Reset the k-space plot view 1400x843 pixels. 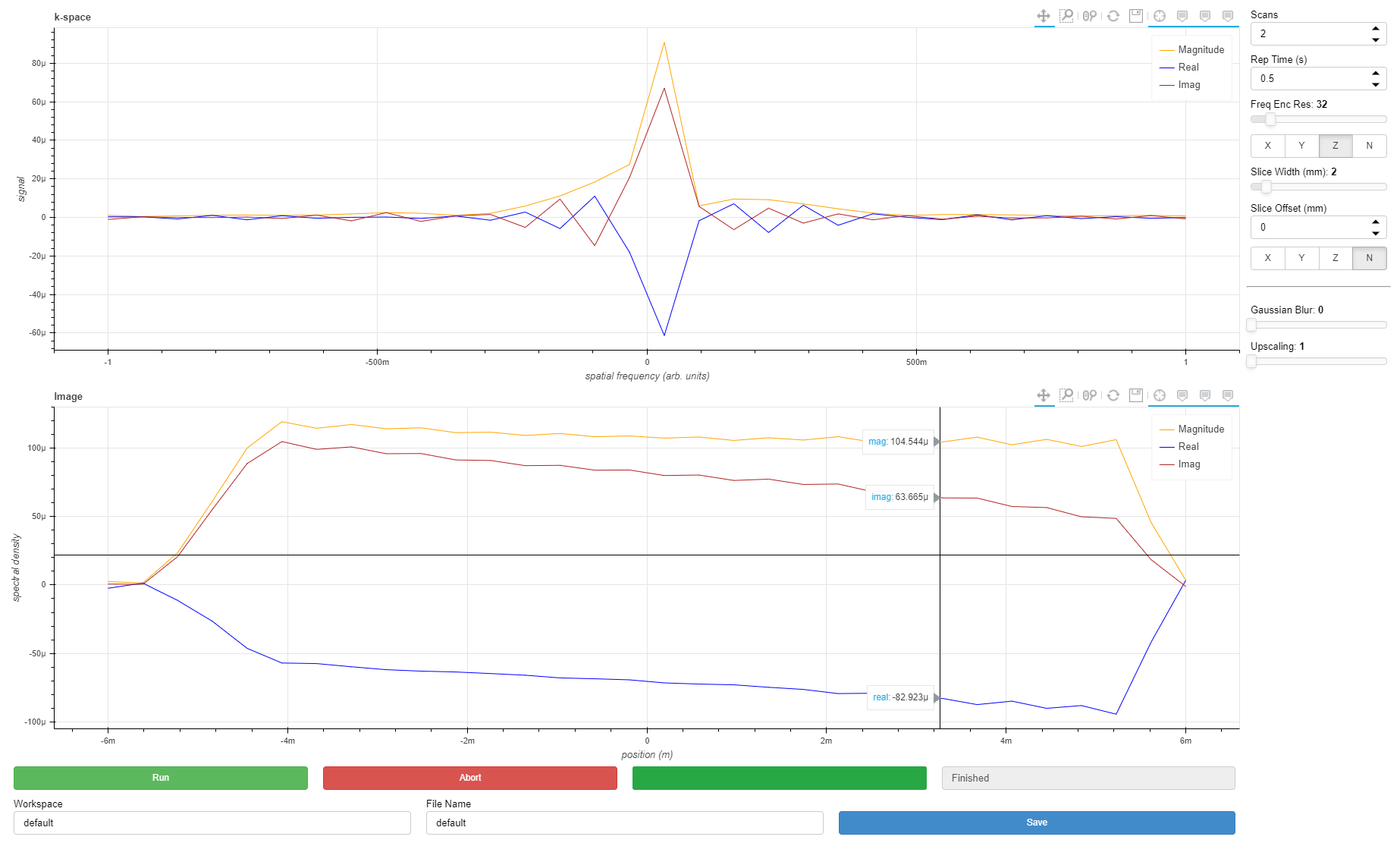tap(1113, 16)
